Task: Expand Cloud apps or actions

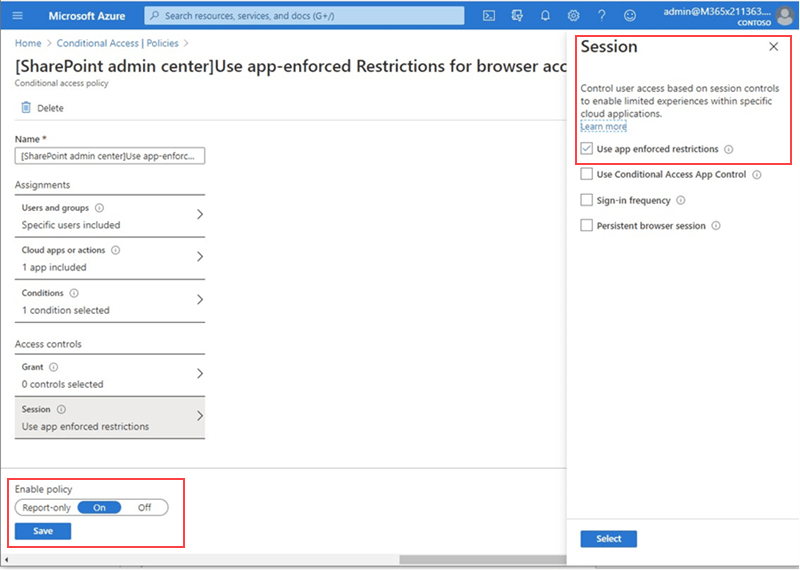Action: (x=200, y=258)
